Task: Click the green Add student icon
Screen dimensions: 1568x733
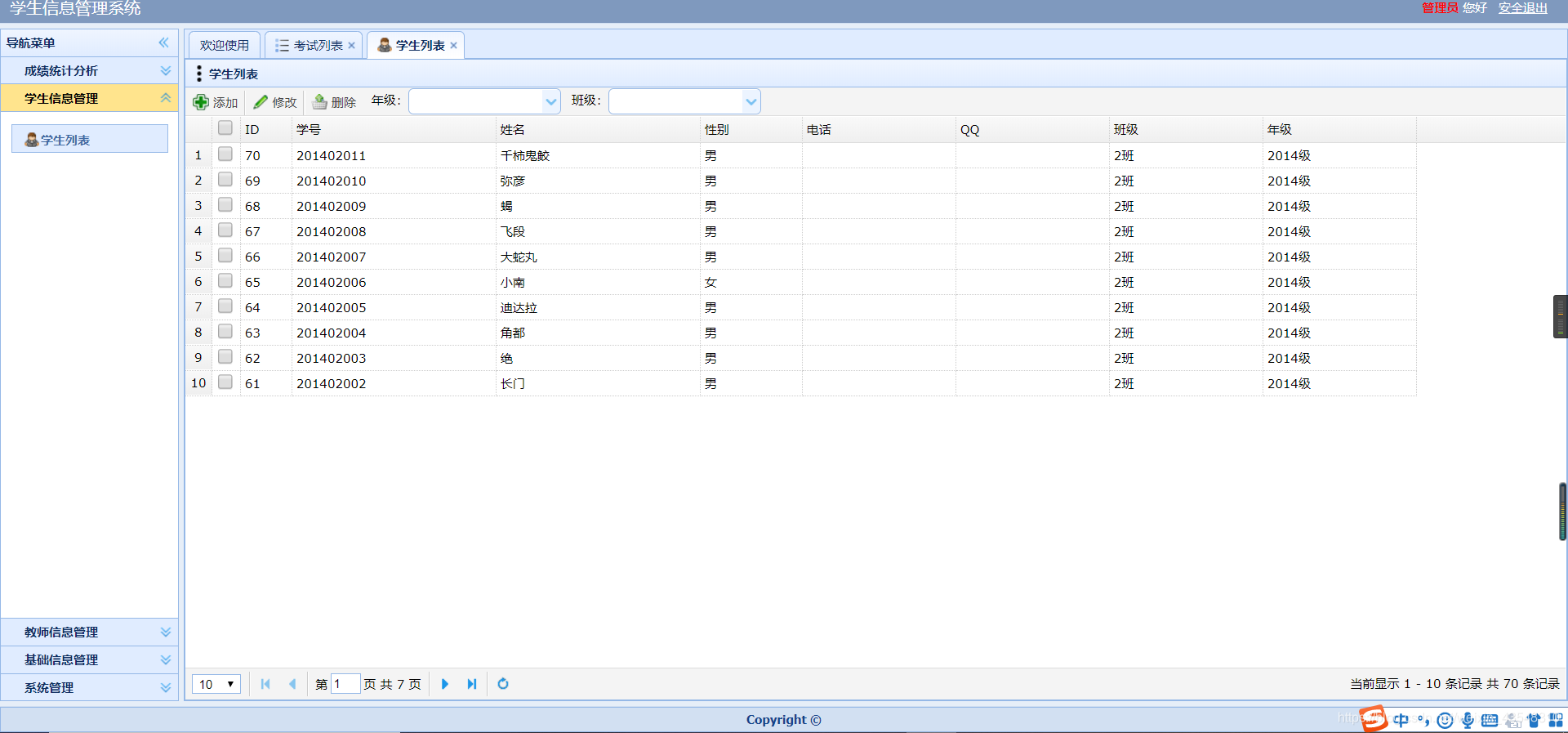Action: (x=201, y=102)
